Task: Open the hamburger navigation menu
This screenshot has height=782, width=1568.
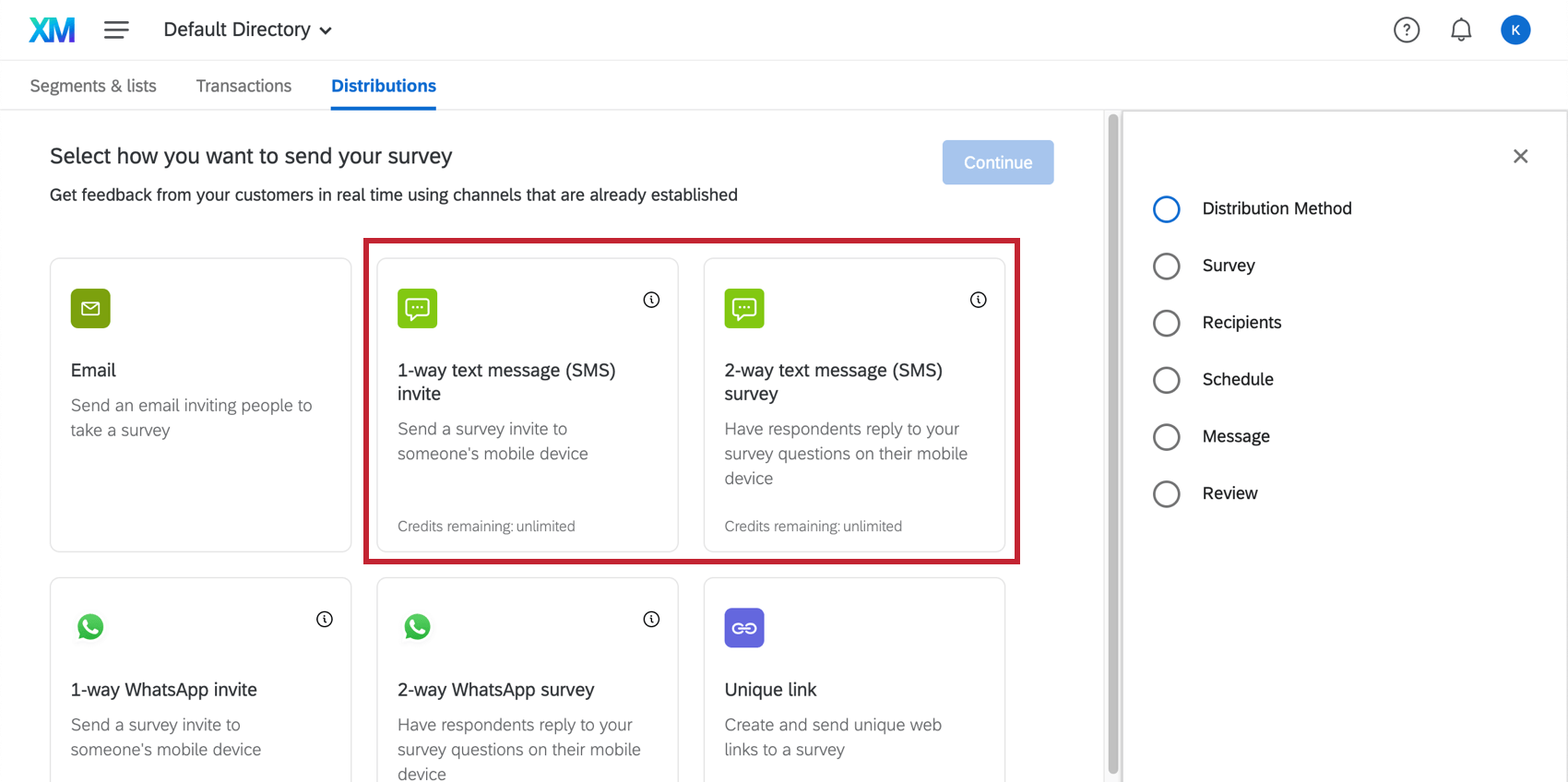Action: tap(116, 30)
